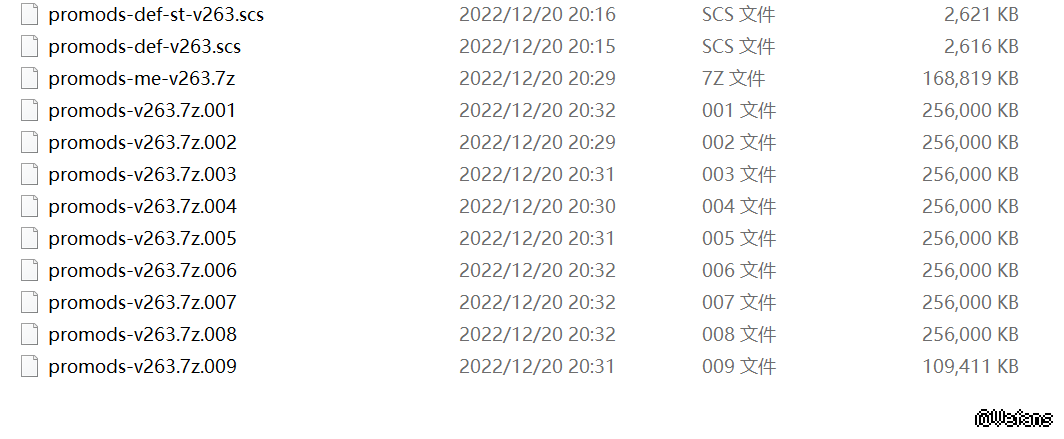
Task: Select the promods-me-v263.7z file icon
Action: (29, 79)
